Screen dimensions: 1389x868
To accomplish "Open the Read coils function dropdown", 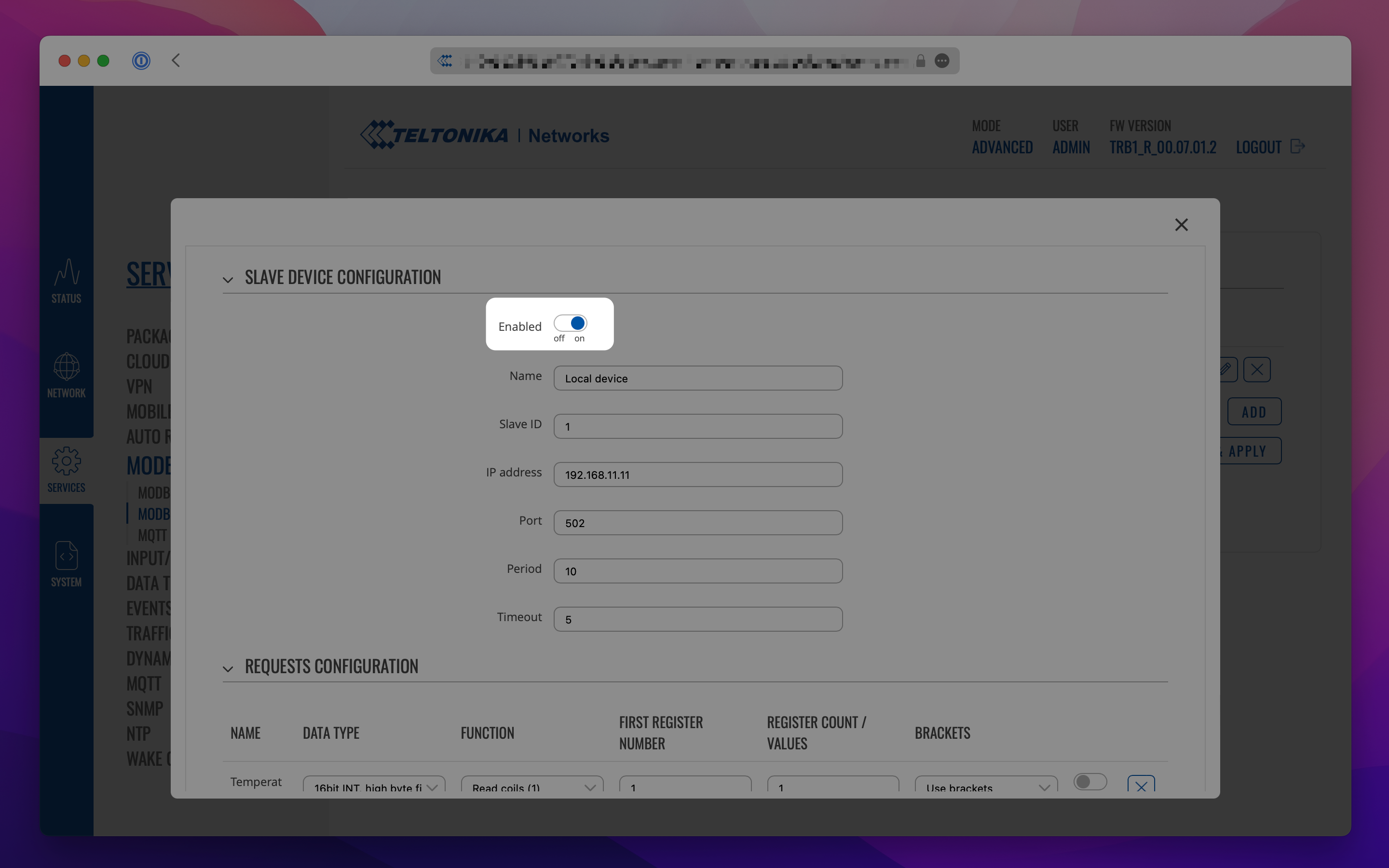I will 531,787.
